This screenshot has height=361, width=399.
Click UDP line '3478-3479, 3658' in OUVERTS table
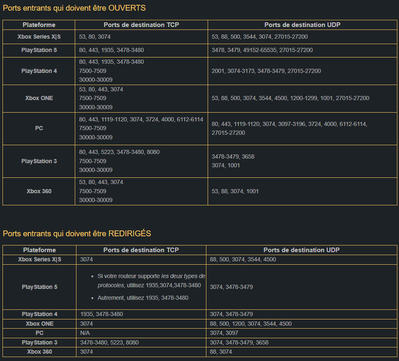(x=233, y=157)
